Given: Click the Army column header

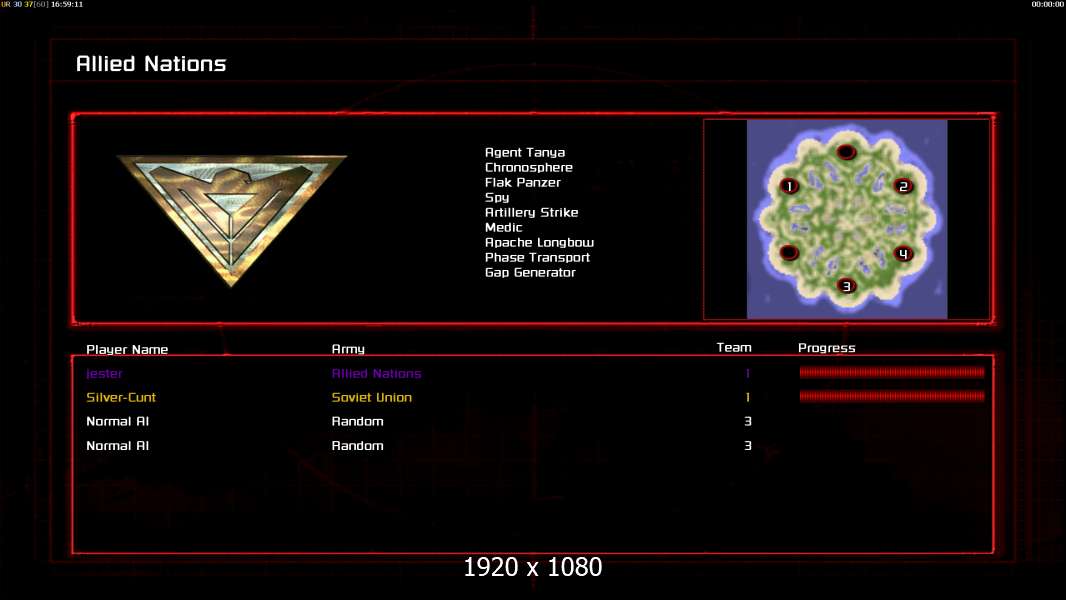Looking at the screenshot, I should click(x=347, y=349).
